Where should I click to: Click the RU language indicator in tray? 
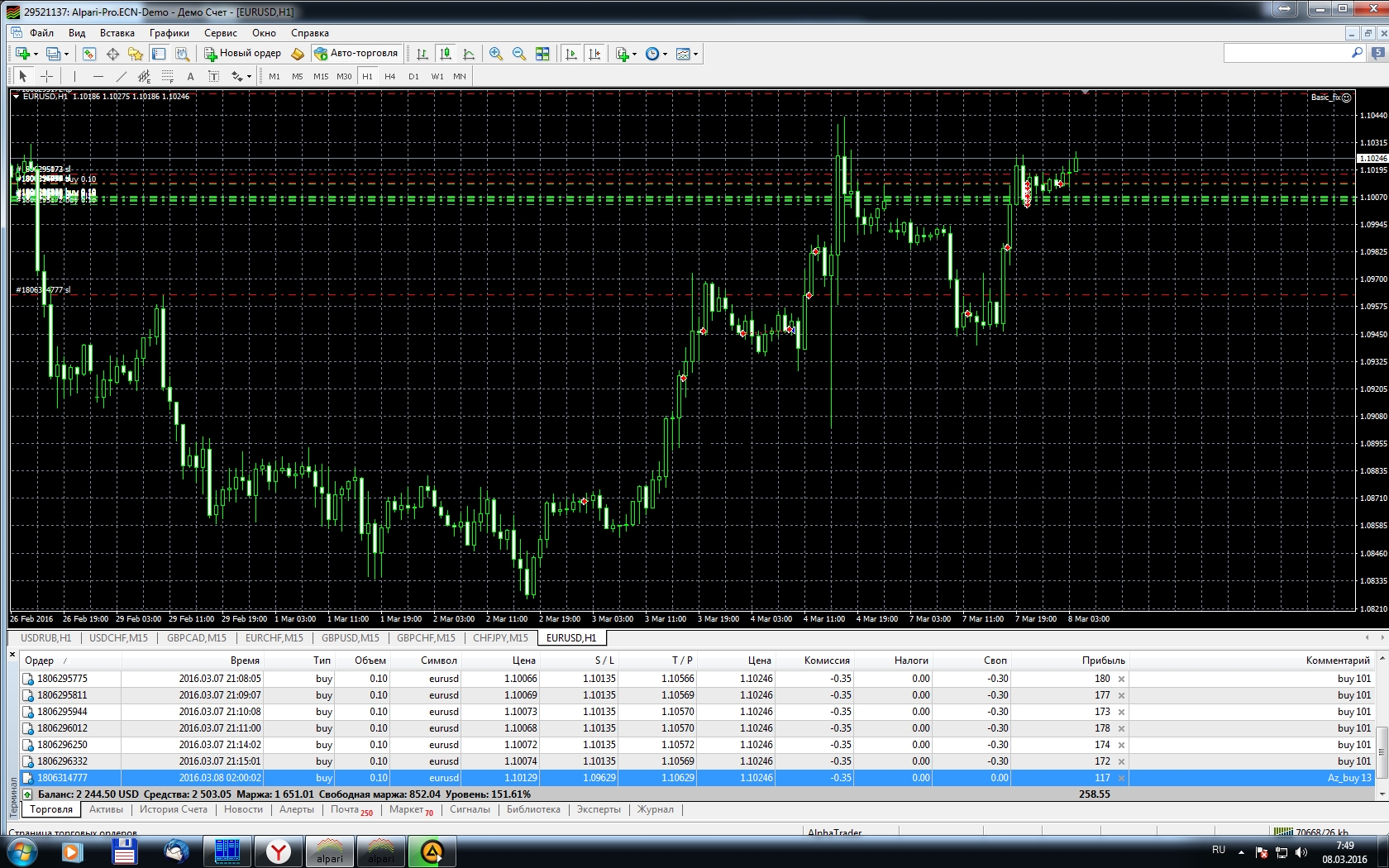1219,850
